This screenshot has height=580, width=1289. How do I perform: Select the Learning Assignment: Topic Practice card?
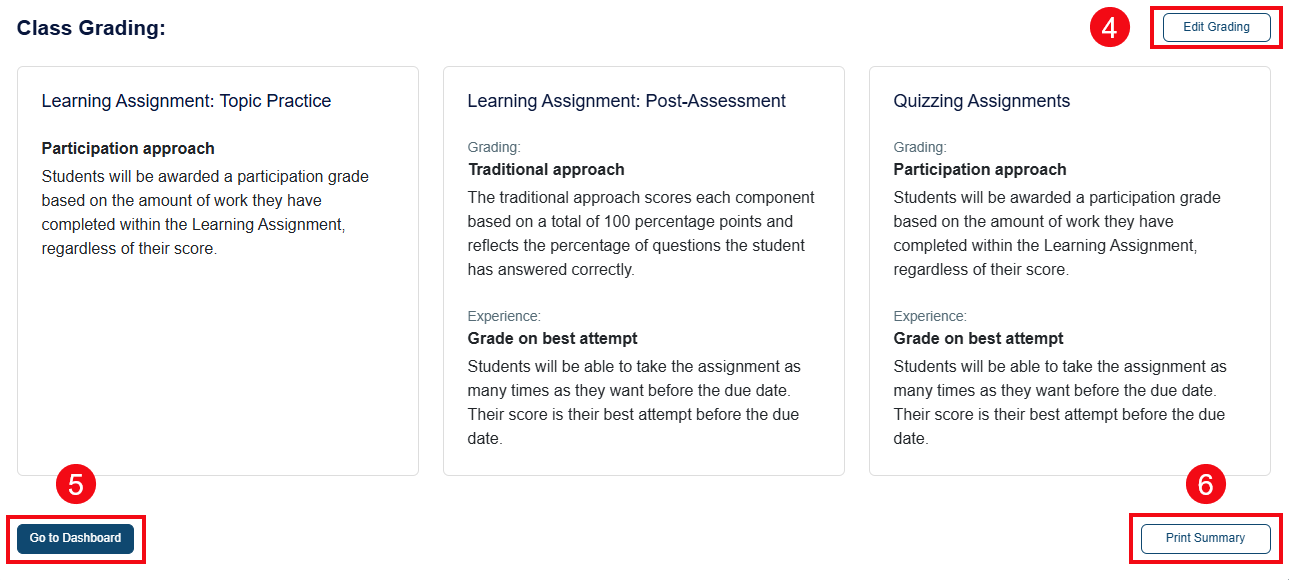217,270
